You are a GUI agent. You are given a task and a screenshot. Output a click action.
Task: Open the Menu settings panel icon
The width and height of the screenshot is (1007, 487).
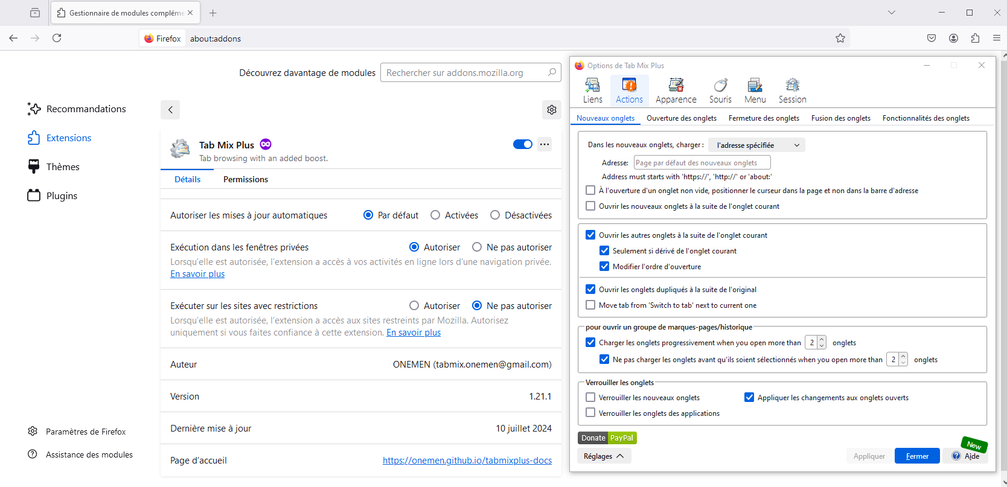(755, 90)
